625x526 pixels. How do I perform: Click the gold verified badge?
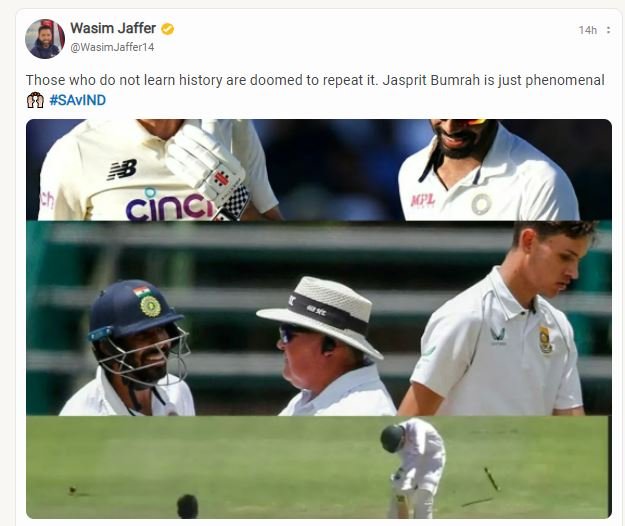point(167,29)
